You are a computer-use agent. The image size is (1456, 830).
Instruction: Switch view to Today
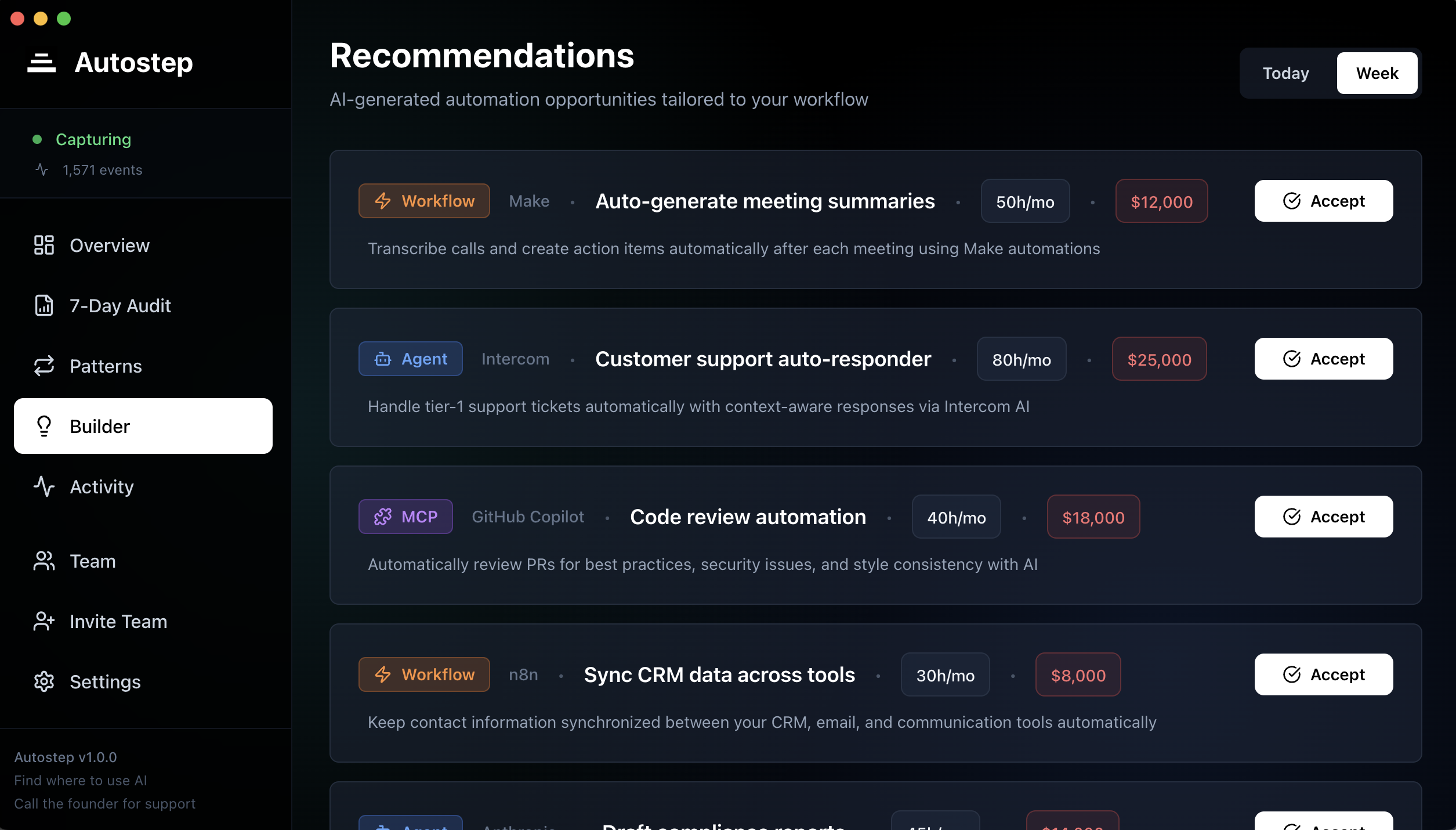pos(1286,74)
